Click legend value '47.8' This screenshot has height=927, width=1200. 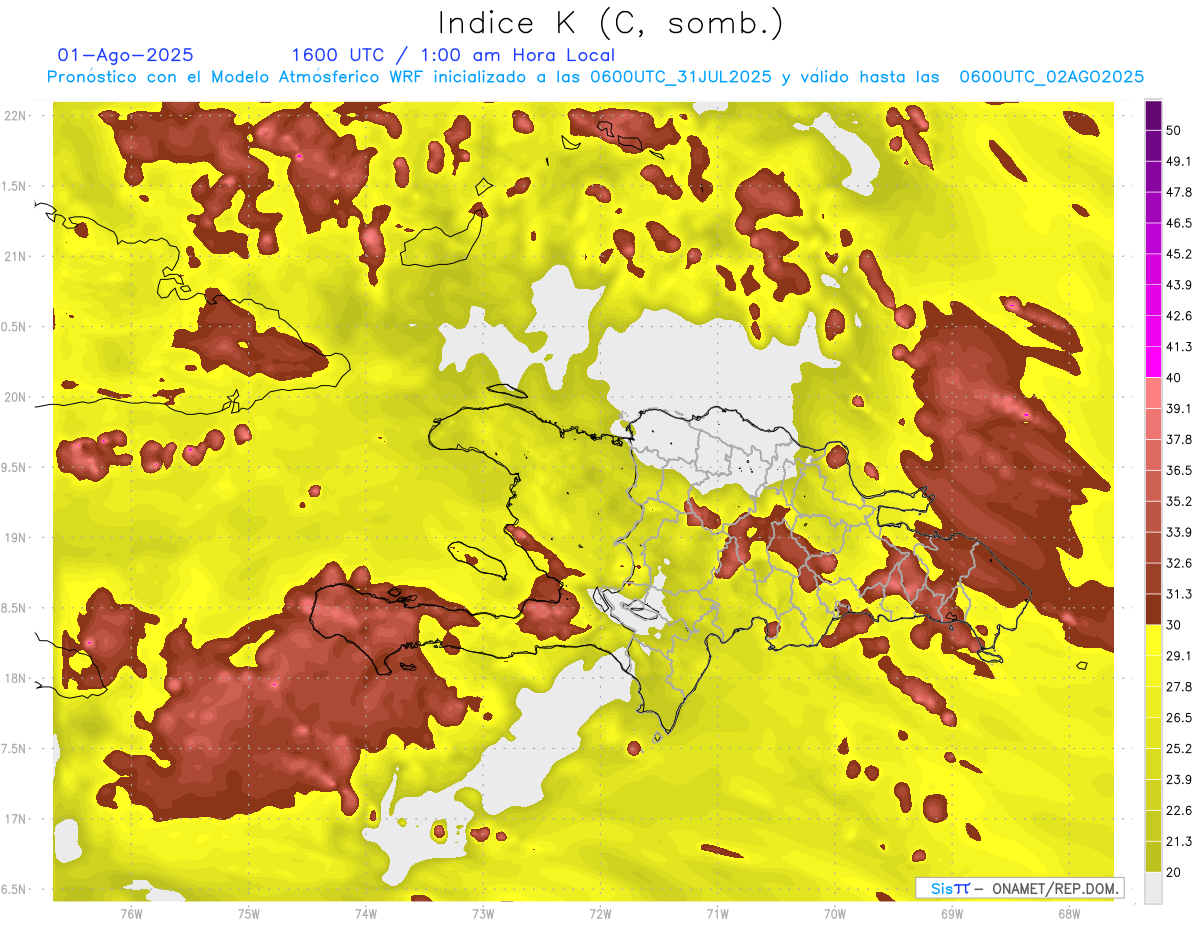pyautogui.click(x=1177, y=192)
